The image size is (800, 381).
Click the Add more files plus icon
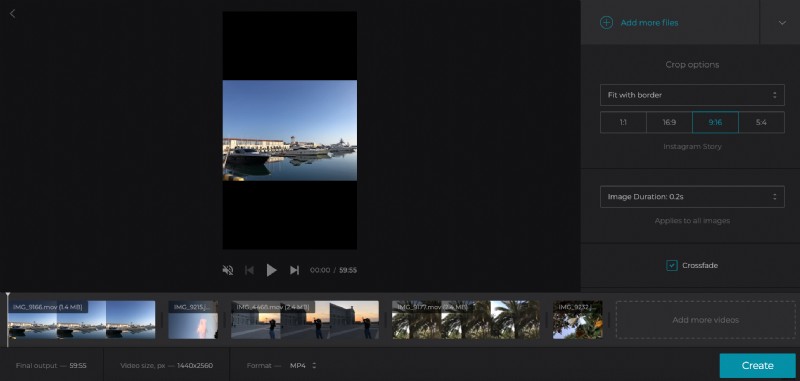(606, 22)
